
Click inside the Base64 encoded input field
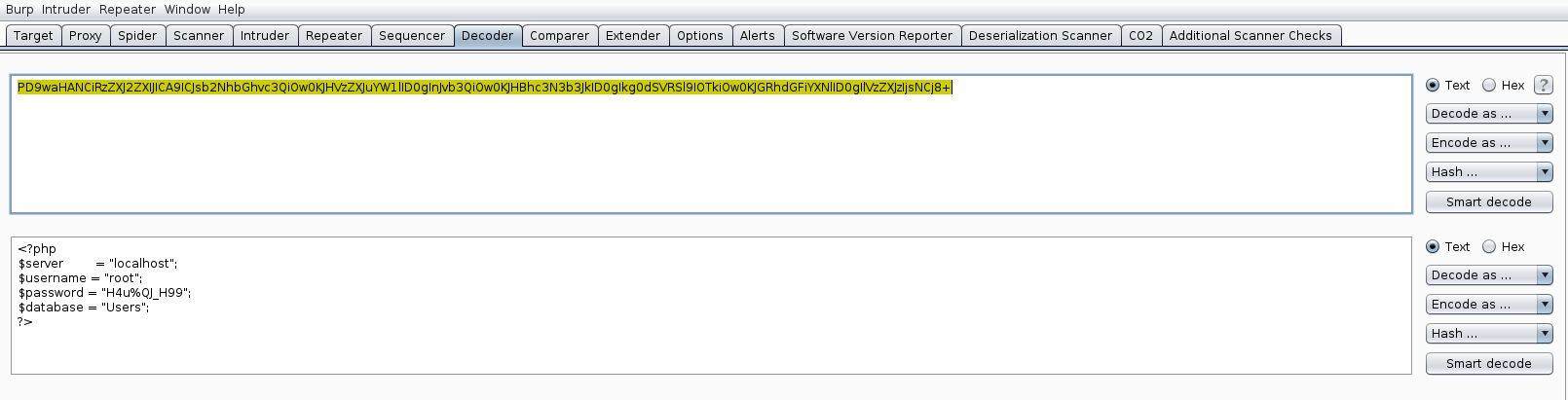(x=711, y=146)
